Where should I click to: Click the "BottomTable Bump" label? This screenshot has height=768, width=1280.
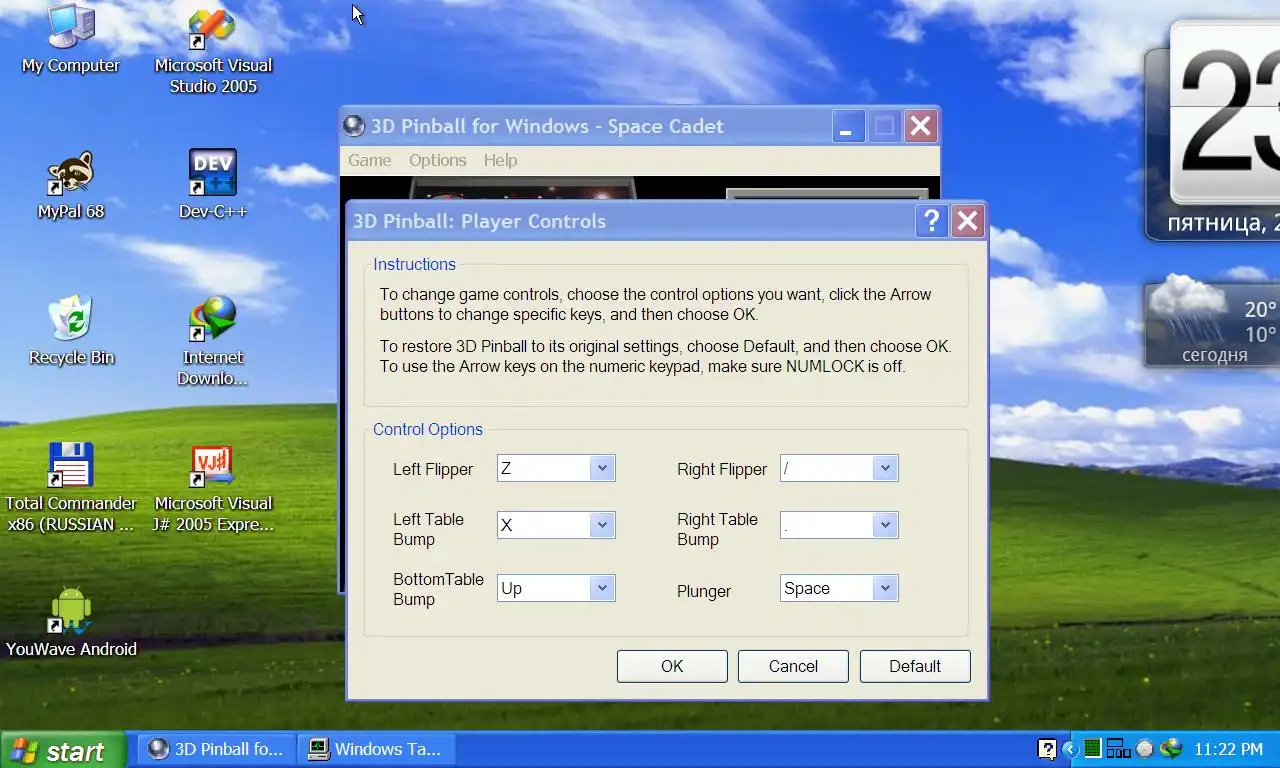pos(438,589)
